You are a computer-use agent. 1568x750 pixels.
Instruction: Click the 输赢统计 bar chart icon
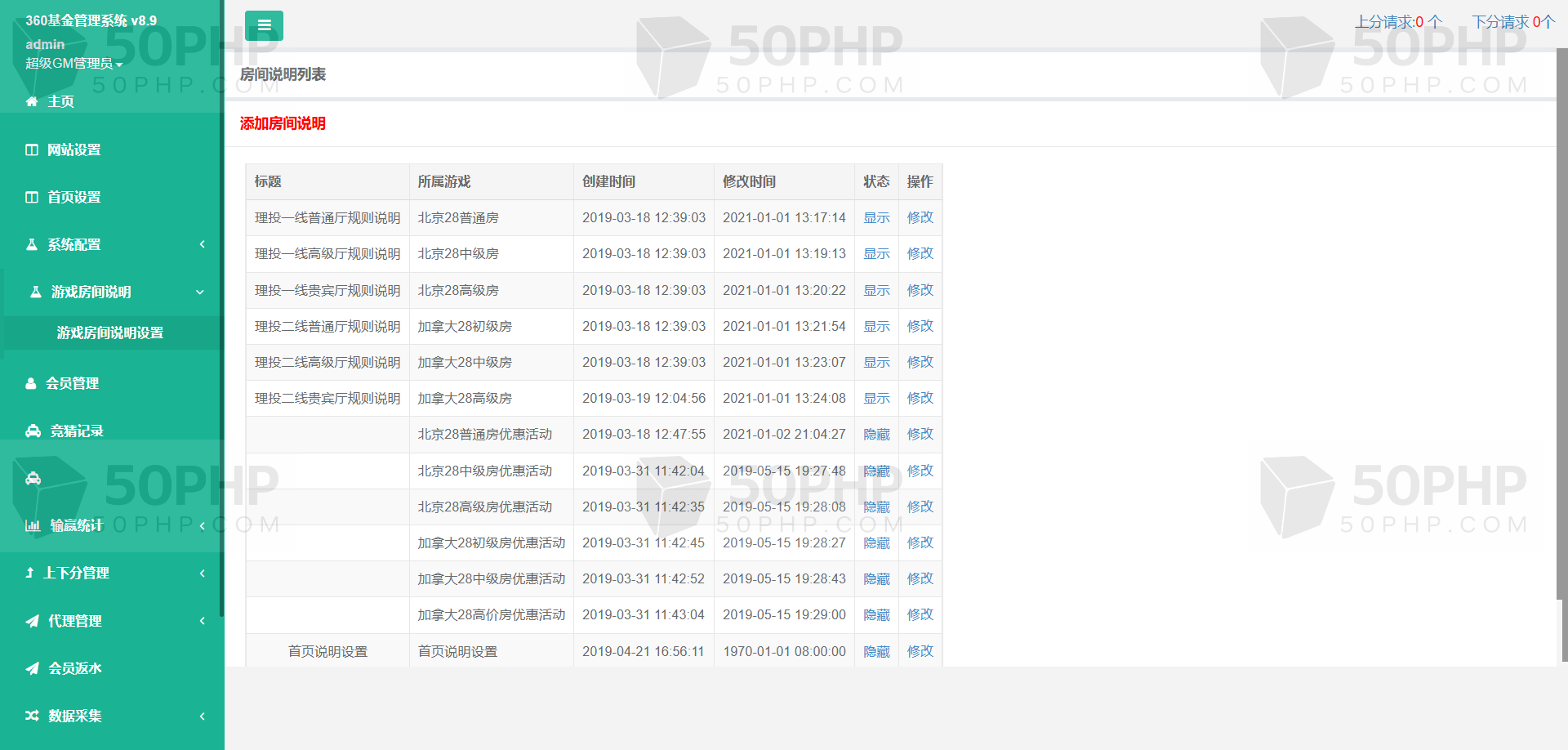33,525
